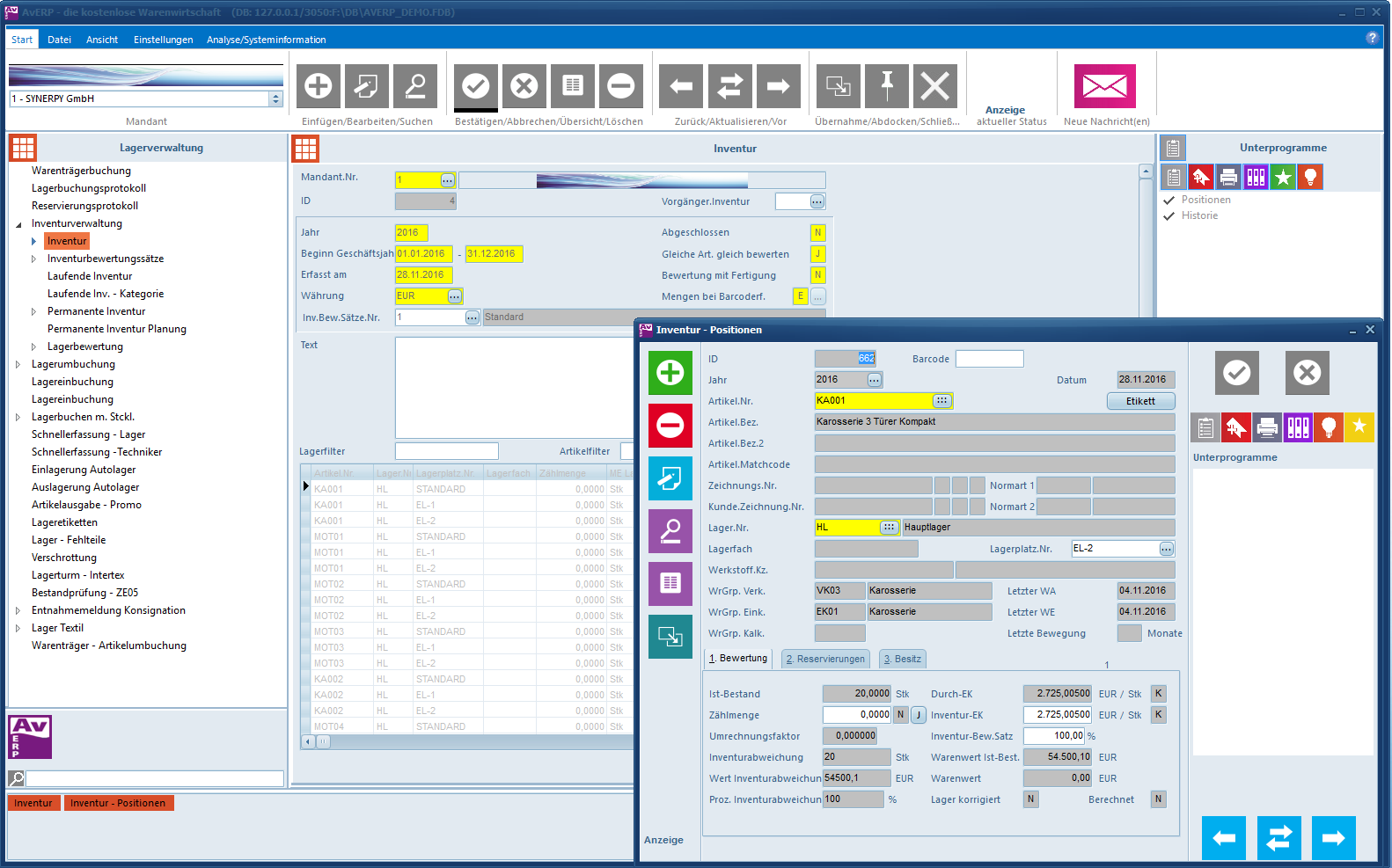Viewport: 1392px width, 868px height.
Task: Open the pink Neue Nachricht envelope
Action: tap(1104, 86)
